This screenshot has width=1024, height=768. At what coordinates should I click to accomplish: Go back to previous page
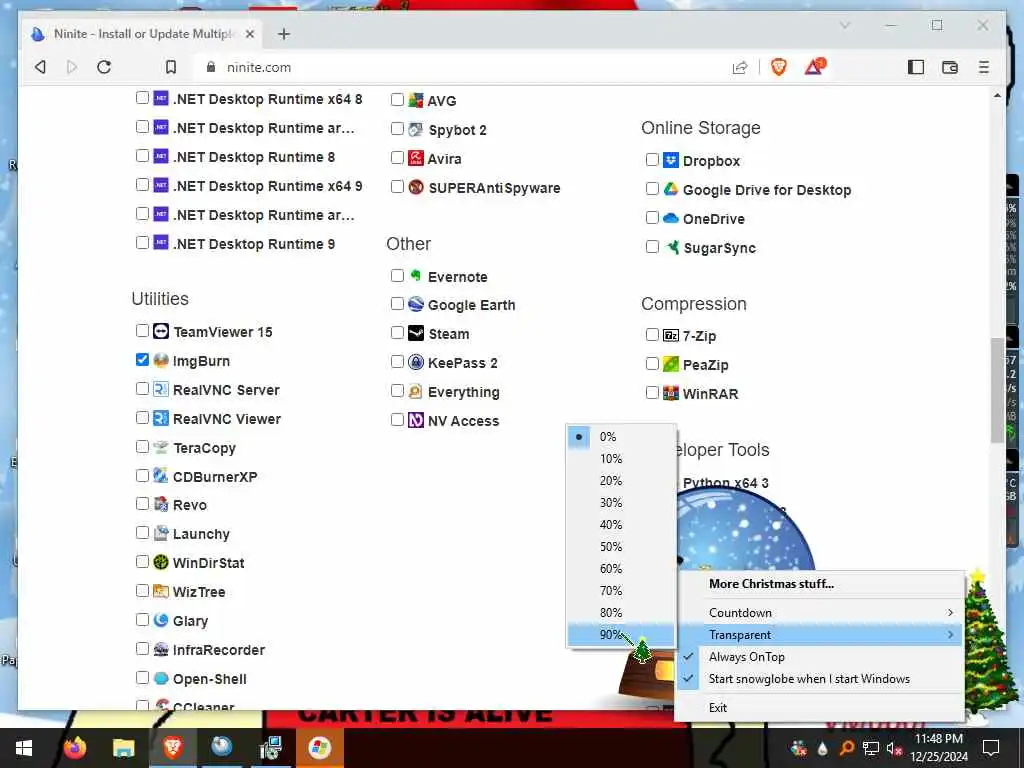[x=40, y=67]
